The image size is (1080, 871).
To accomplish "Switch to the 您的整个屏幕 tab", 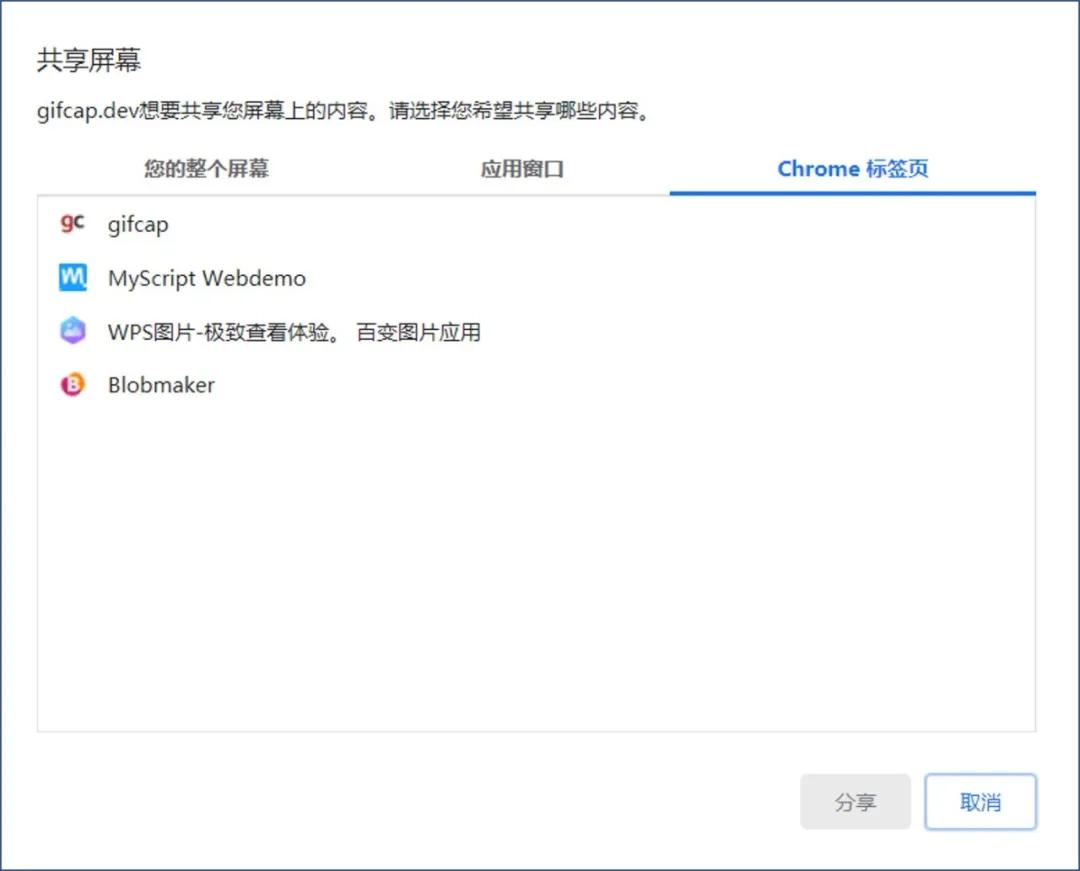I will (205, 169).
